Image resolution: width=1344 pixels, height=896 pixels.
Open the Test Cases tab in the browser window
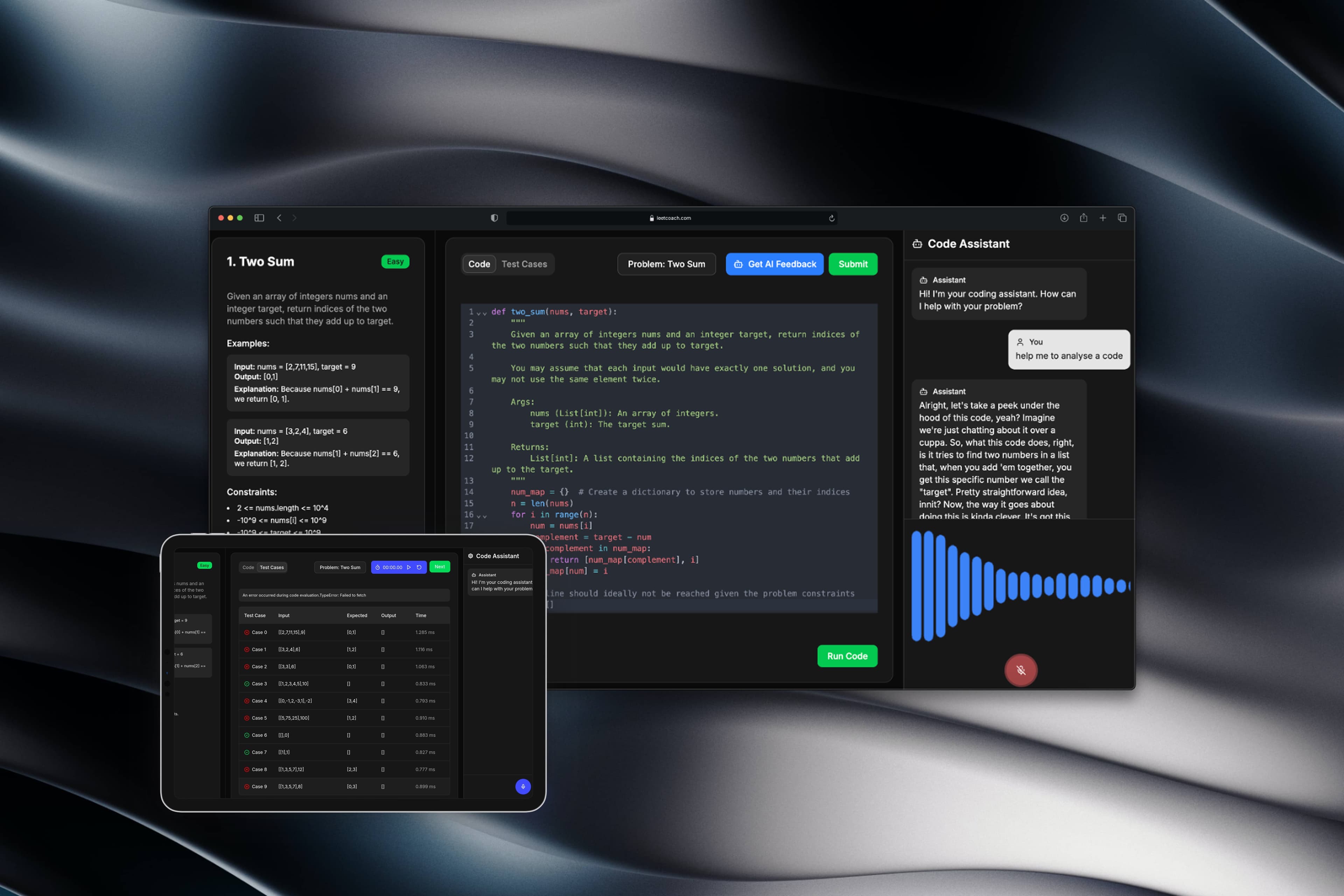coord(524,264)
